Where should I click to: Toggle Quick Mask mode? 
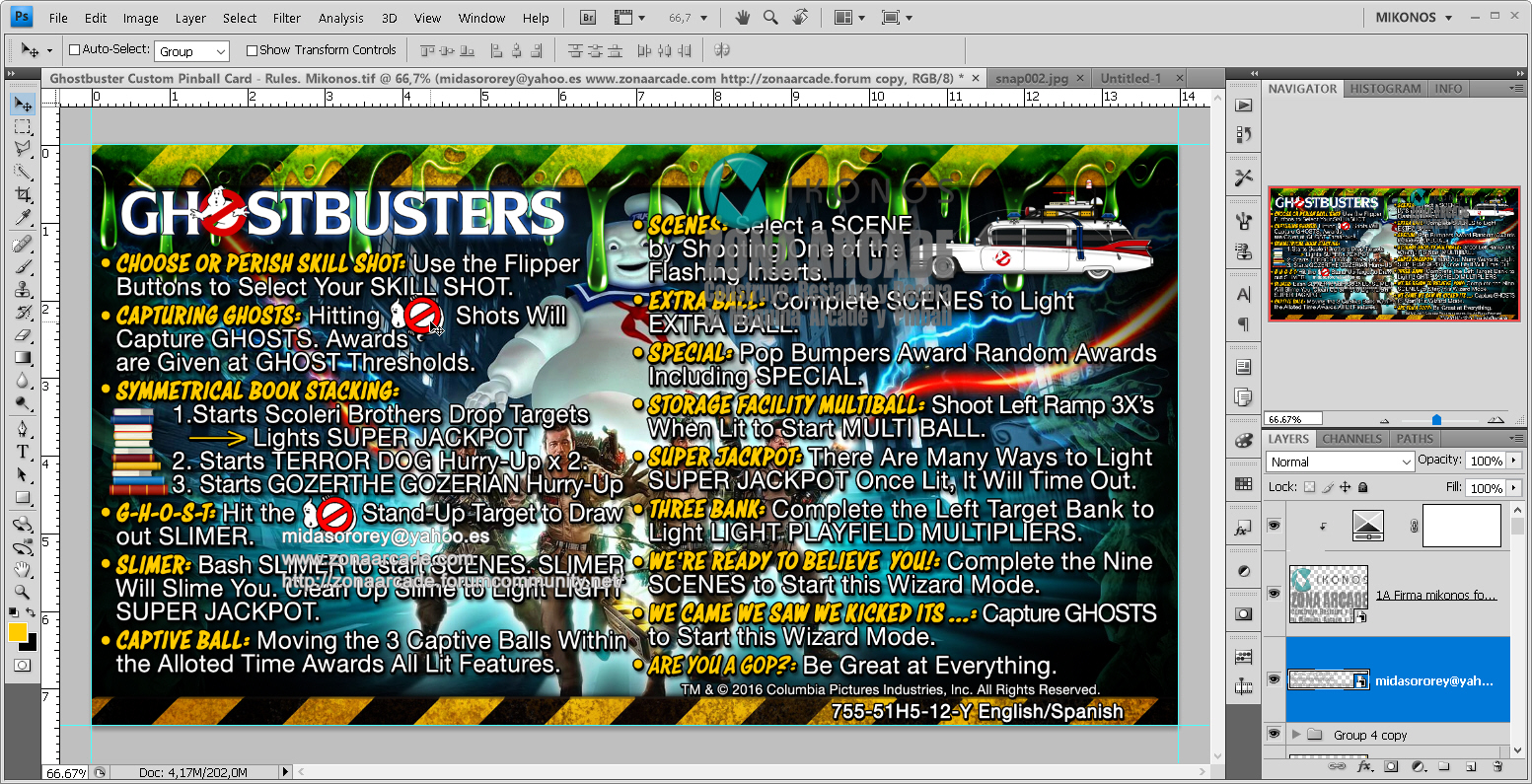pyautogui.click(x=22, y=666)
